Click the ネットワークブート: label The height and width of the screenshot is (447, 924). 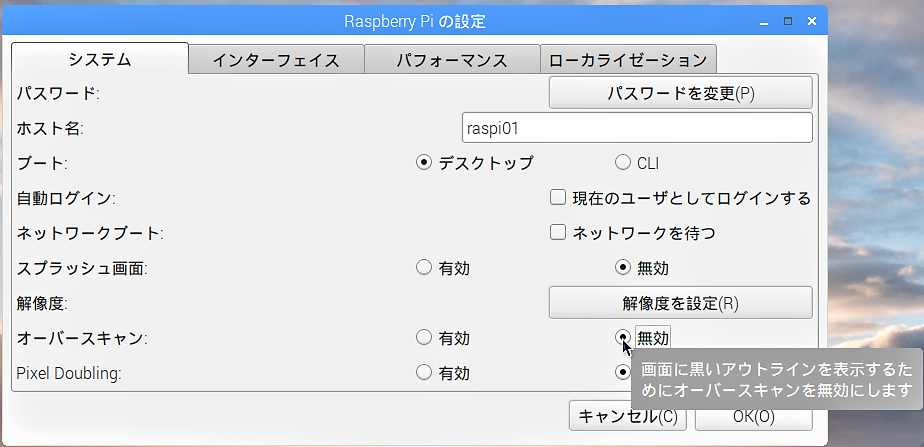[x=90, y=233]
